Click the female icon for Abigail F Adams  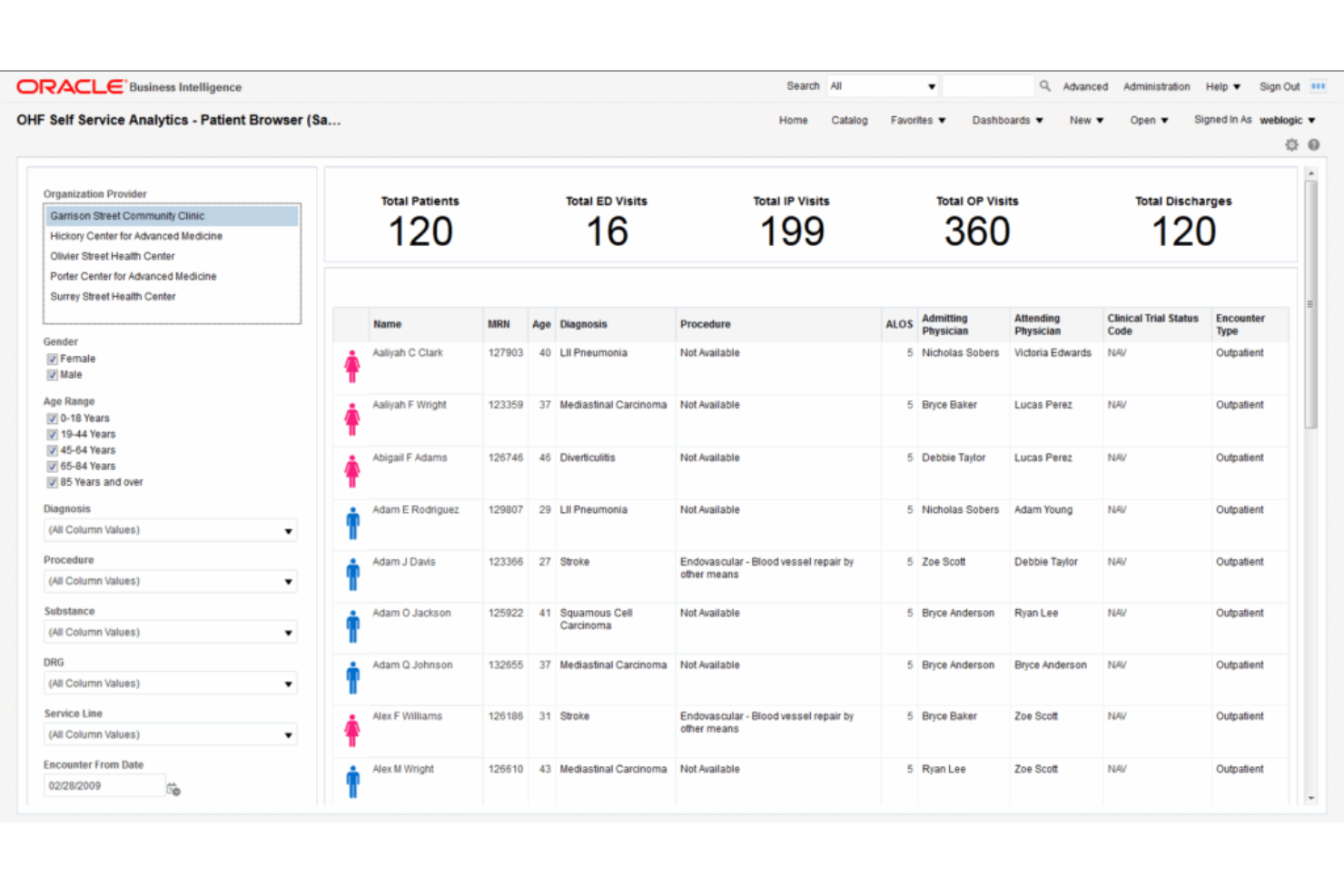click(352, 471)
